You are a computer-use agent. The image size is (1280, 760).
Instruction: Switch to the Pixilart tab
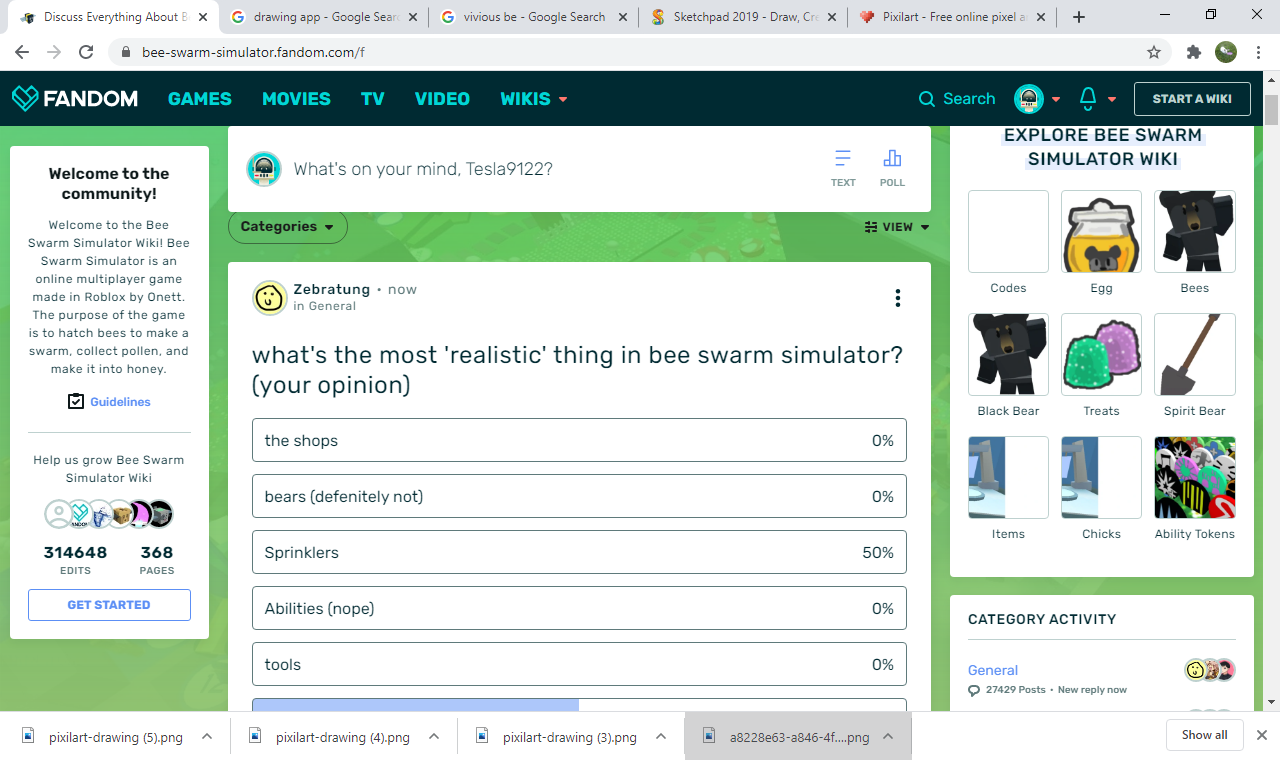click(950, 17)
